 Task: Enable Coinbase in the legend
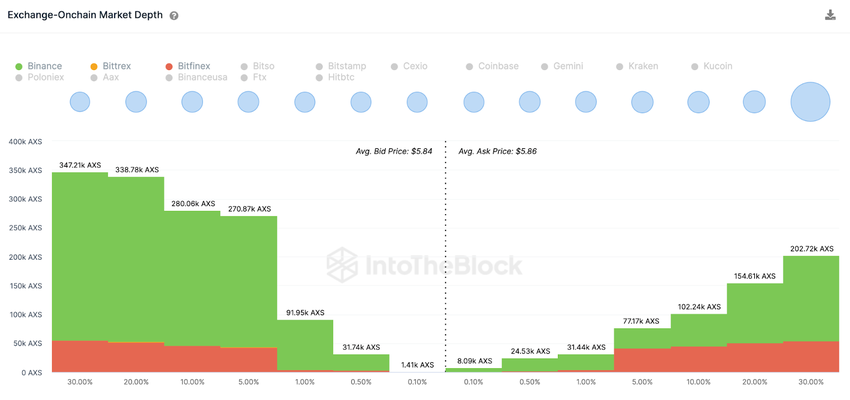click(x=497, y=66)
